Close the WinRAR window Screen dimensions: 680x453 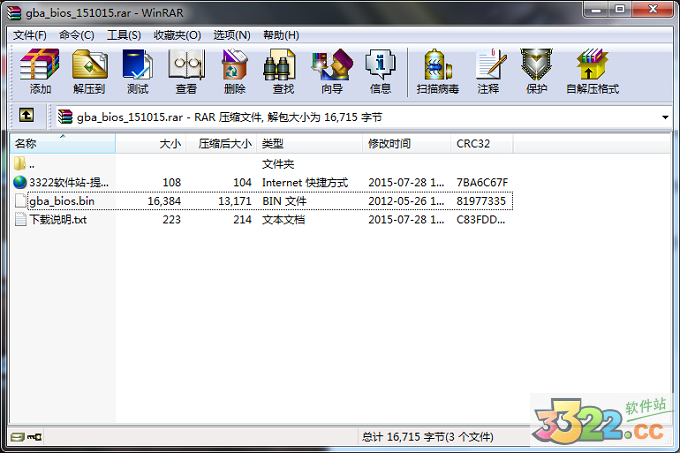[652, 9]
